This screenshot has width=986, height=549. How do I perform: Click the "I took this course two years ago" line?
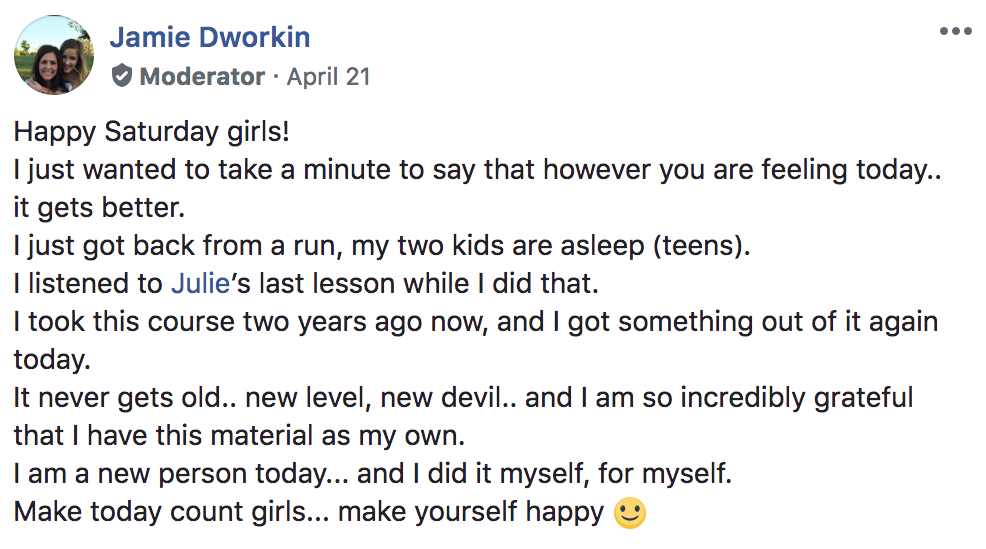(476, 322)
